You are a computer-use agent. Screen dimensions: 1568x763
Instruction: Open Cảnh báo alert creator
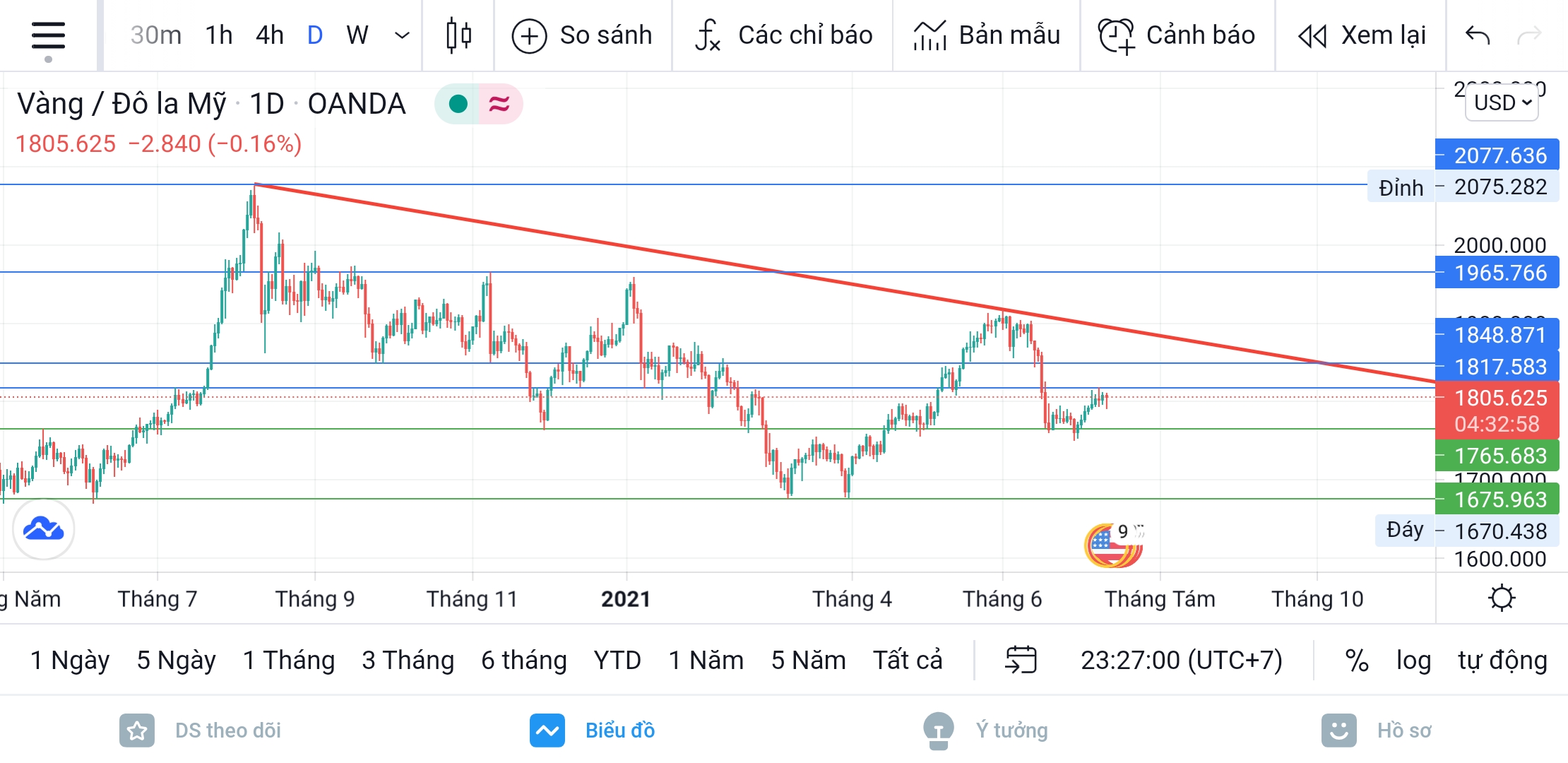point(1177,35)
